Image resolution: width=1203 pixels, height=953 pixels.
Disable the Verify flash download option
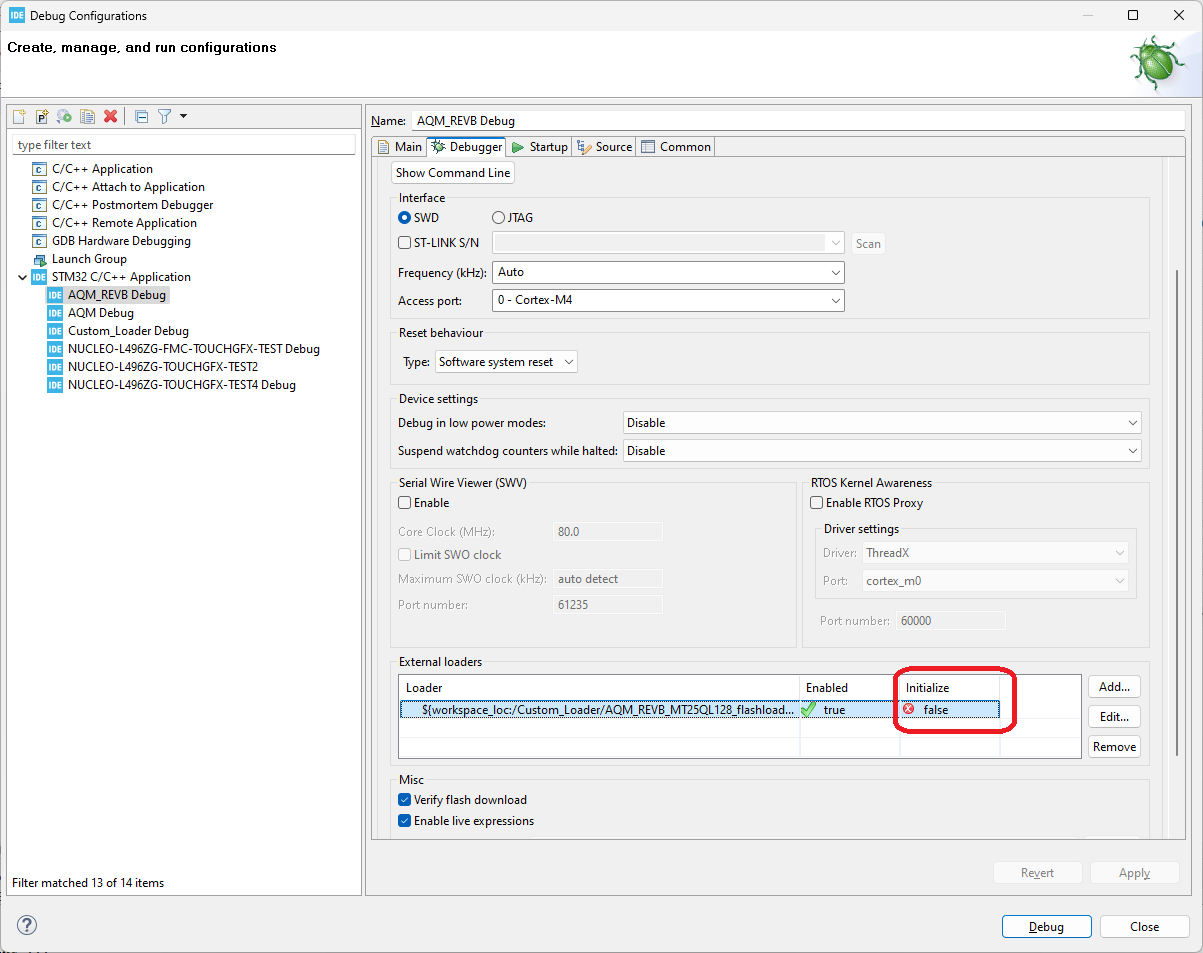(x=404, y=799)
